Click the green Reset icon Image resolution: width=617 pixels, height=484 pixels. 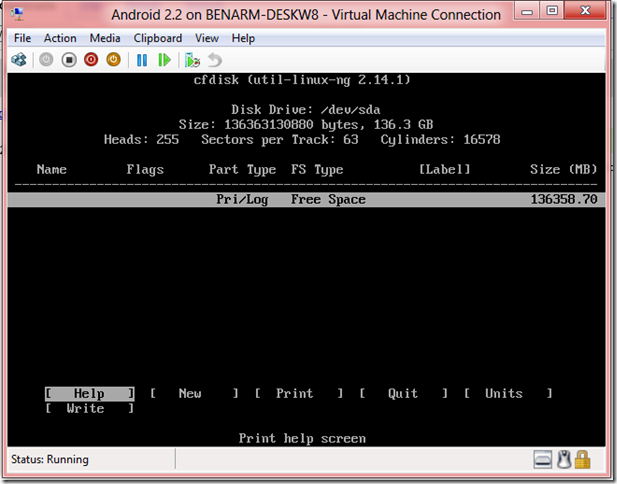click(x=164, y=60)
